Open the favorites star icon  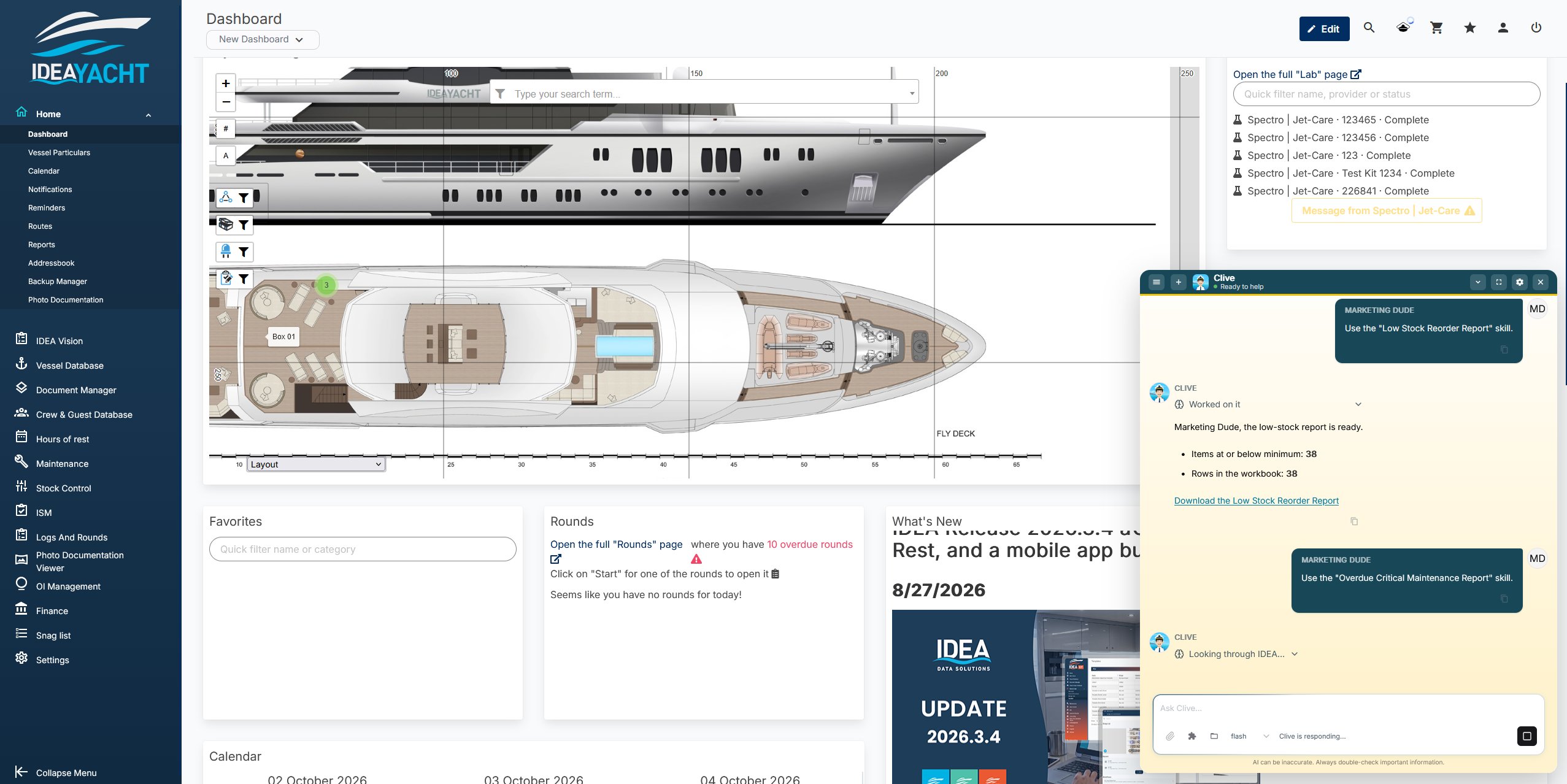click(x=1469, y=28)
